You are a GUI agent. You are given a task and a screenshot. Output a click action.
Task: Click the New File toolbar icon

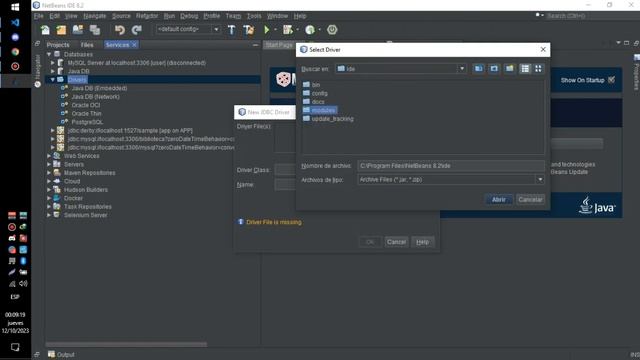45,30
